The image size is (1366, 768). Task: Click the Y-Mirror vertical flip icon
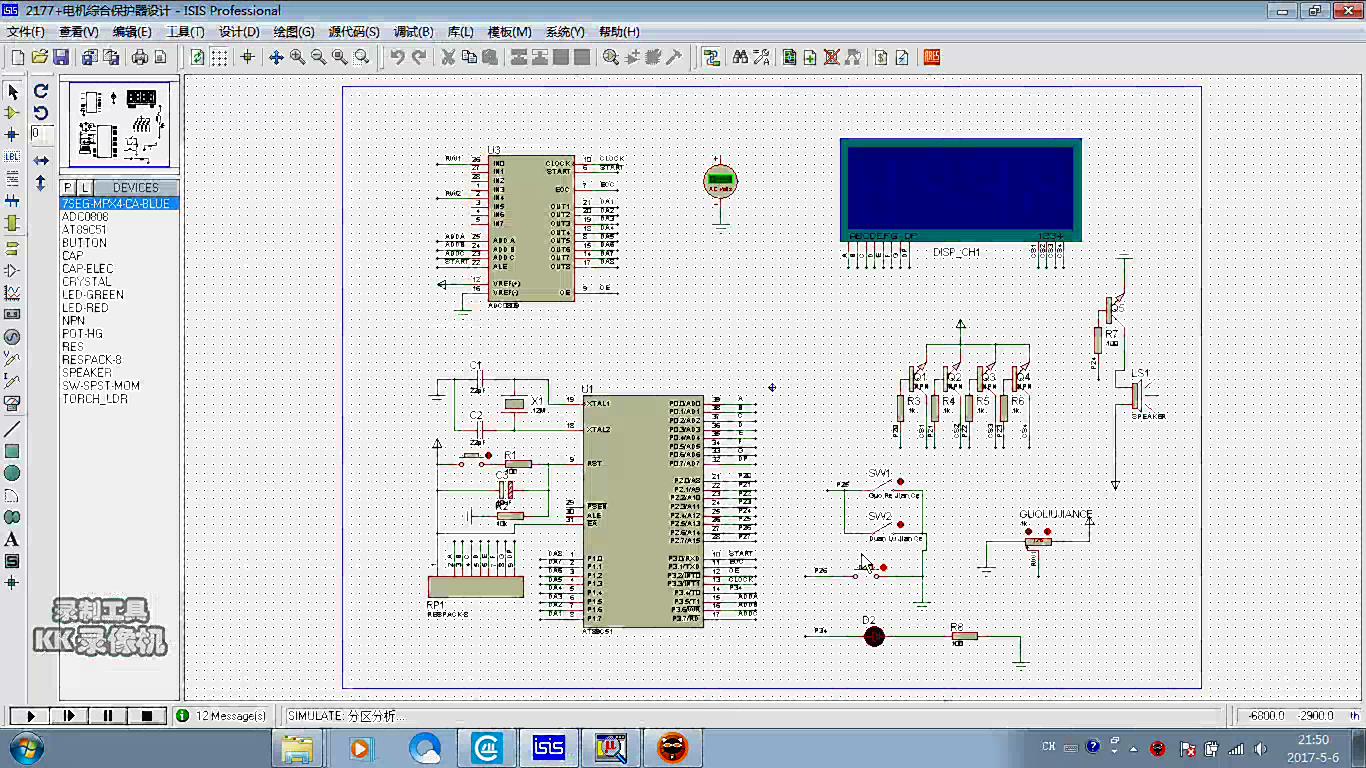point(41,183)
